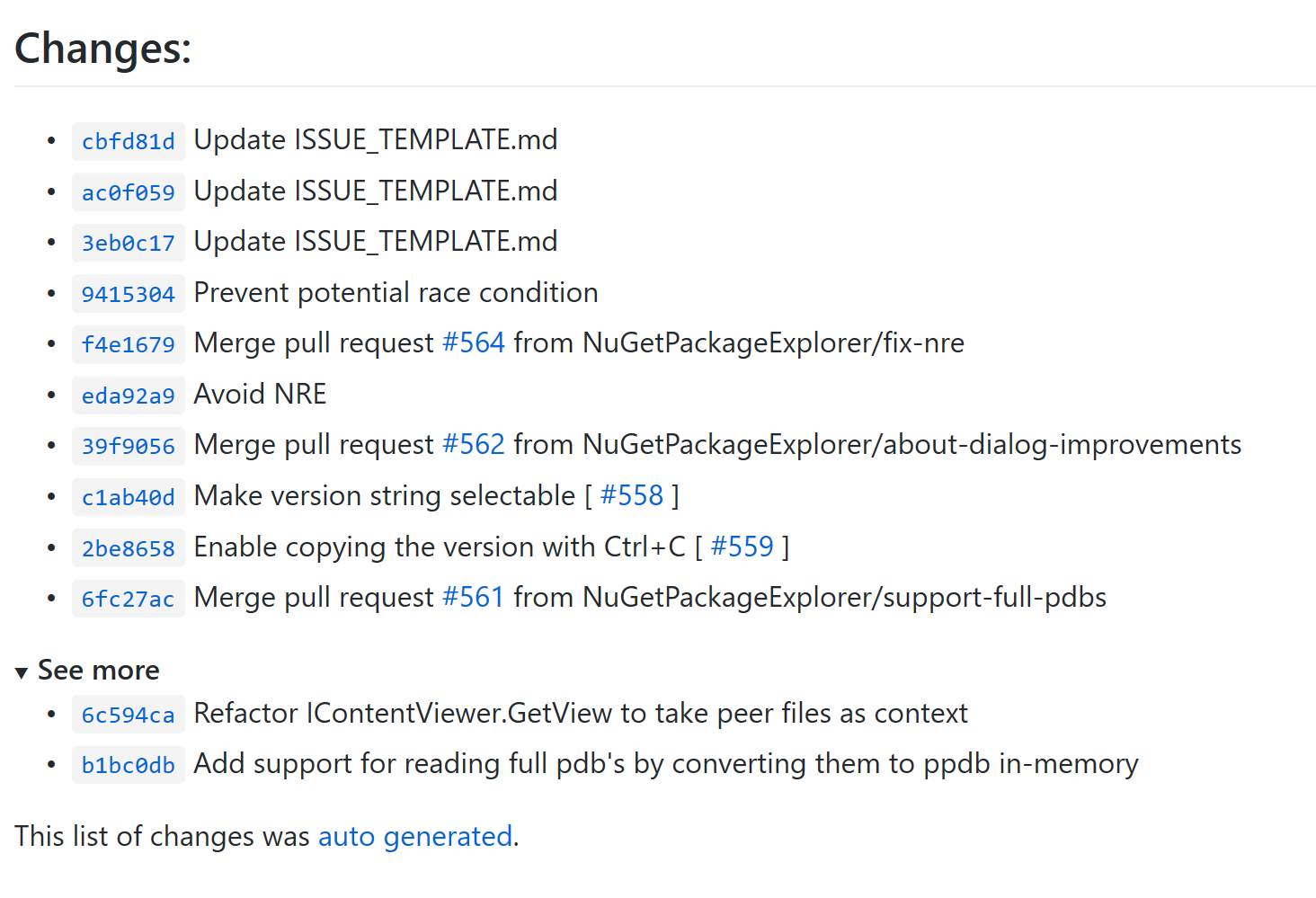This screenshot has height=898, width=1316.
Task: Open commit 9415304 for race condition fix
Action: click(129, 294)
